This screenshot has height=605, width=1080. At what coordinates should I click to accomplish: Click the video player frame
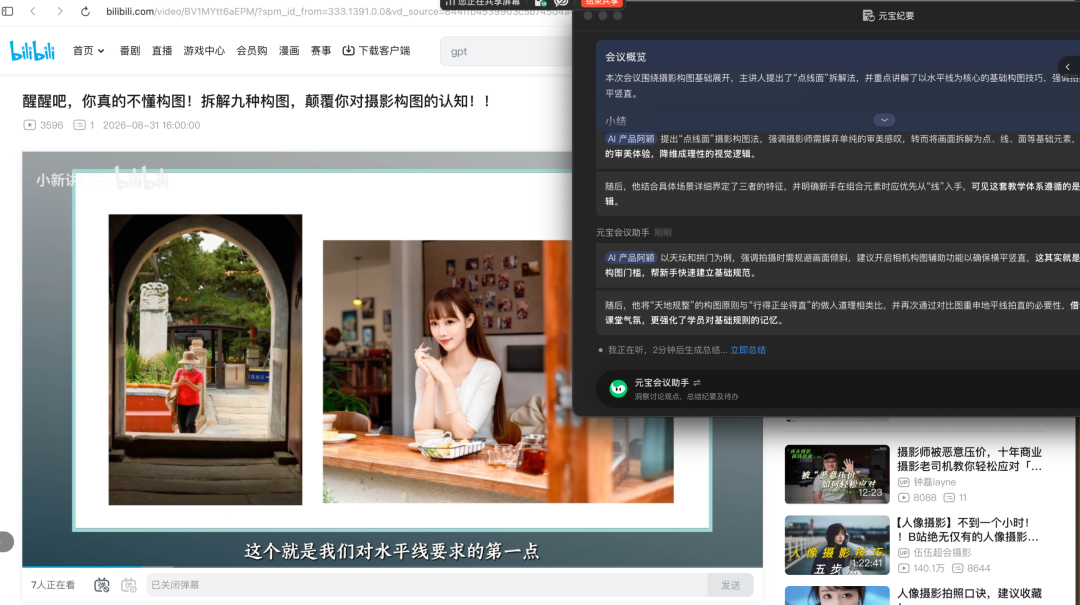tap(392, 358)
